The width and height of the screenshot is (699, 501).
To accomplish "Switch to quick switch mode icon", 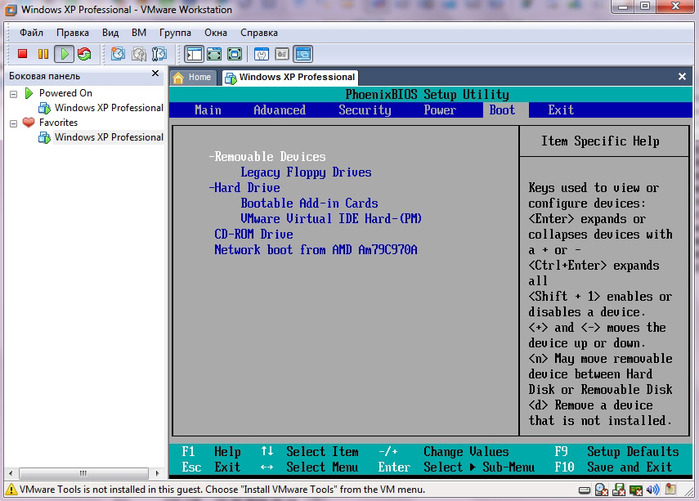I will (214, 54).
